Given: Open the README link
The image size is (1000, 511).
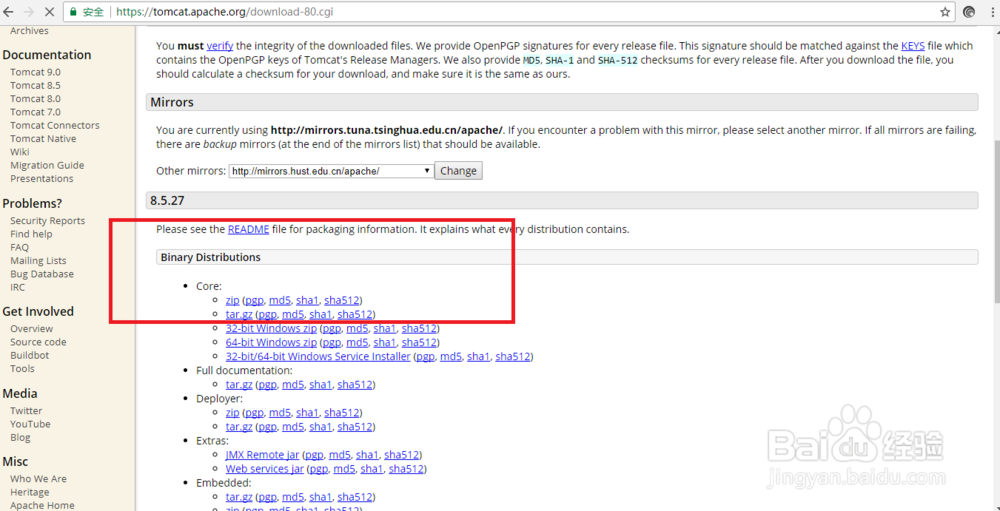Looking at the screenshot, I should coord(248,229).
